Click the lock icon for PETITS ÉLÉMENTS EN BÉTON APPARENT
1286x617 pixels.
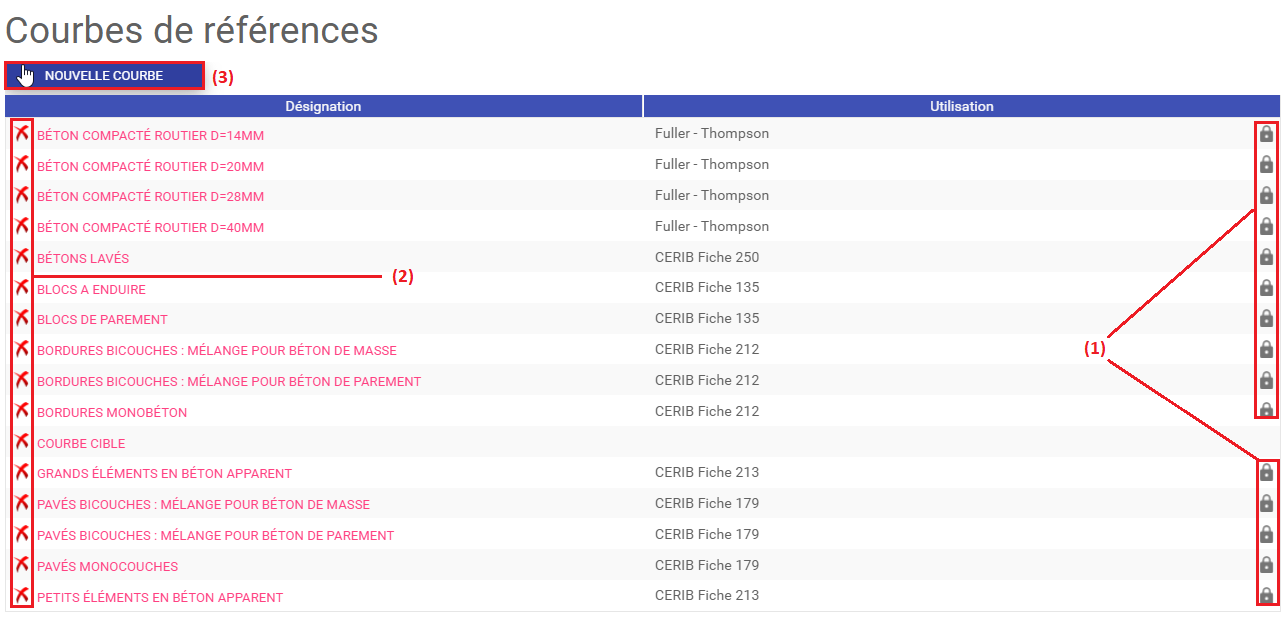click(1266, 596)
